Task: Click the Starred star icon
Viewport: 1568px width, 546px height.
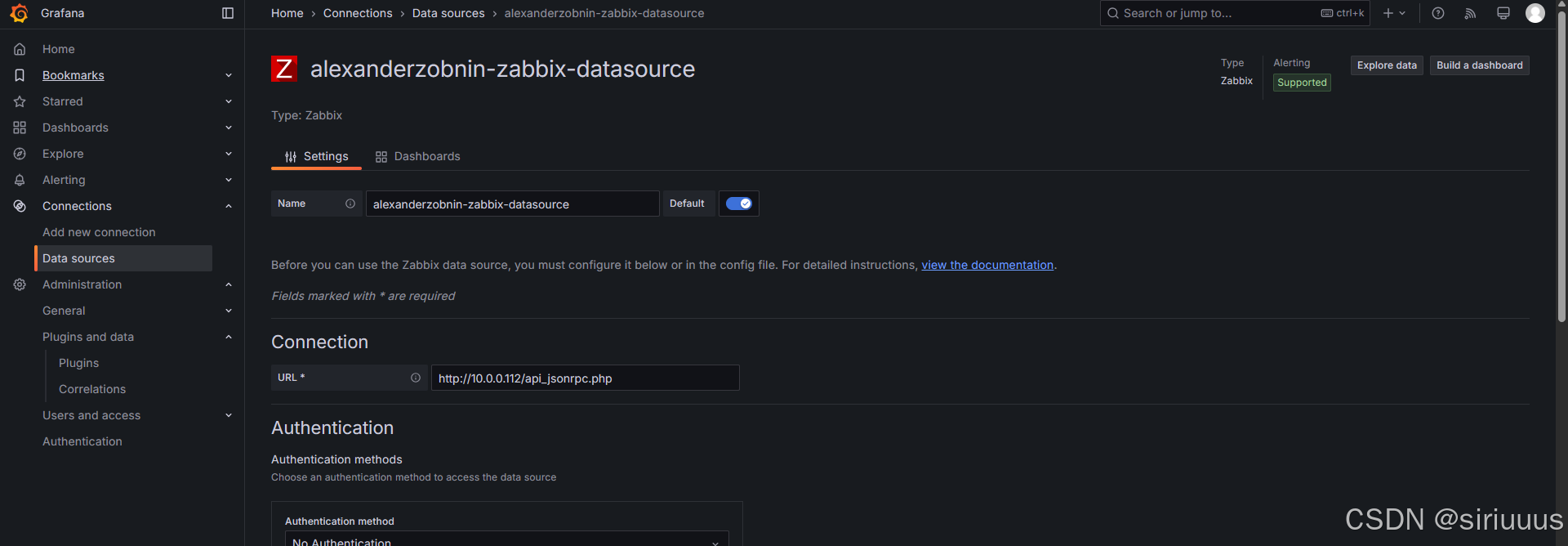Action: pos(20,101)
